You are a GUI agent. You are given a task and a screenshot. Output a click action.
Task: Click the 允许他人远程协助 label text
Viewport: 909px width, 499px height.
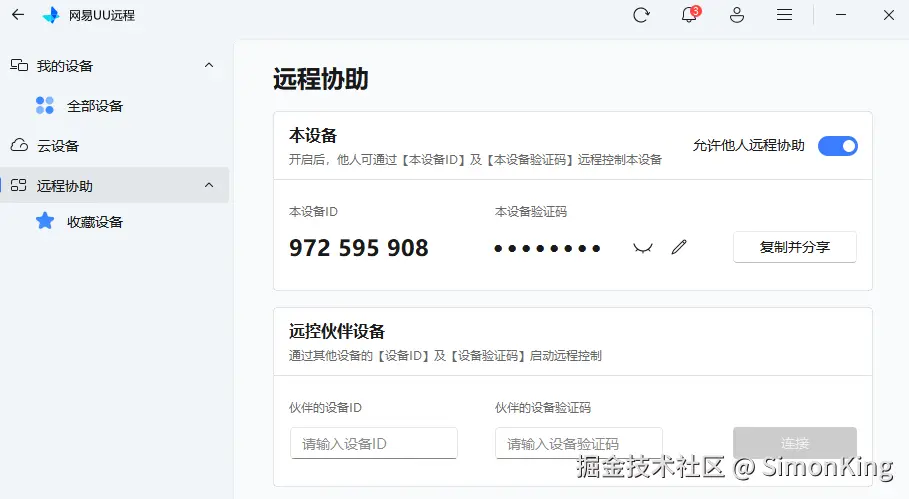[749, 145]
